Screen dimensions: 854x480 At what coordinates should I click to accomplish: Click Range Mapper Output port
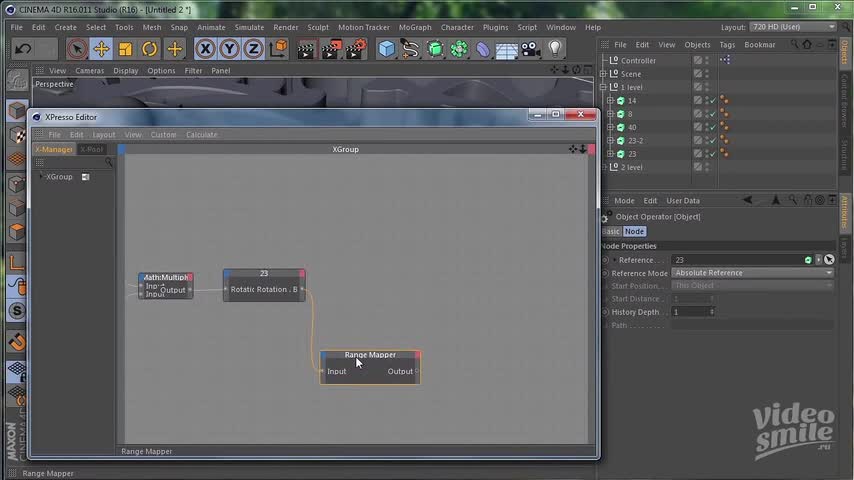[417, 372]
